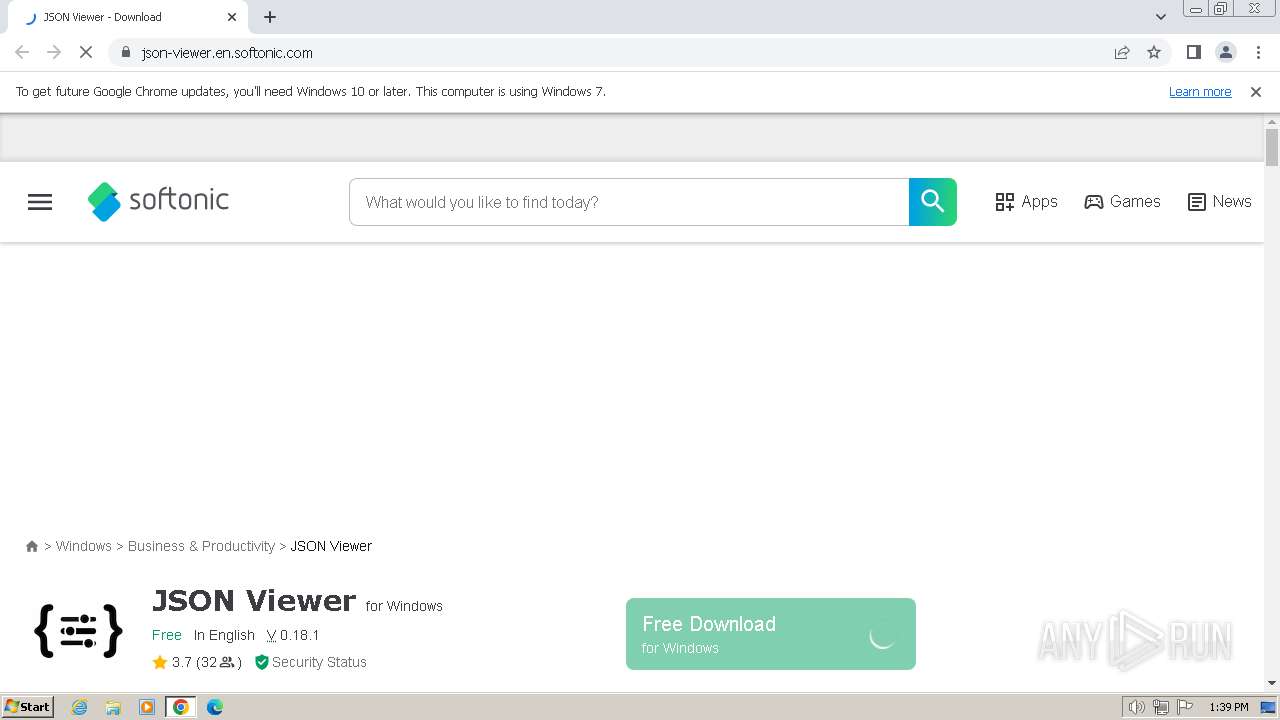Bookmark this page with the star icon
Screen dimensions: 1280x720
1154,52
